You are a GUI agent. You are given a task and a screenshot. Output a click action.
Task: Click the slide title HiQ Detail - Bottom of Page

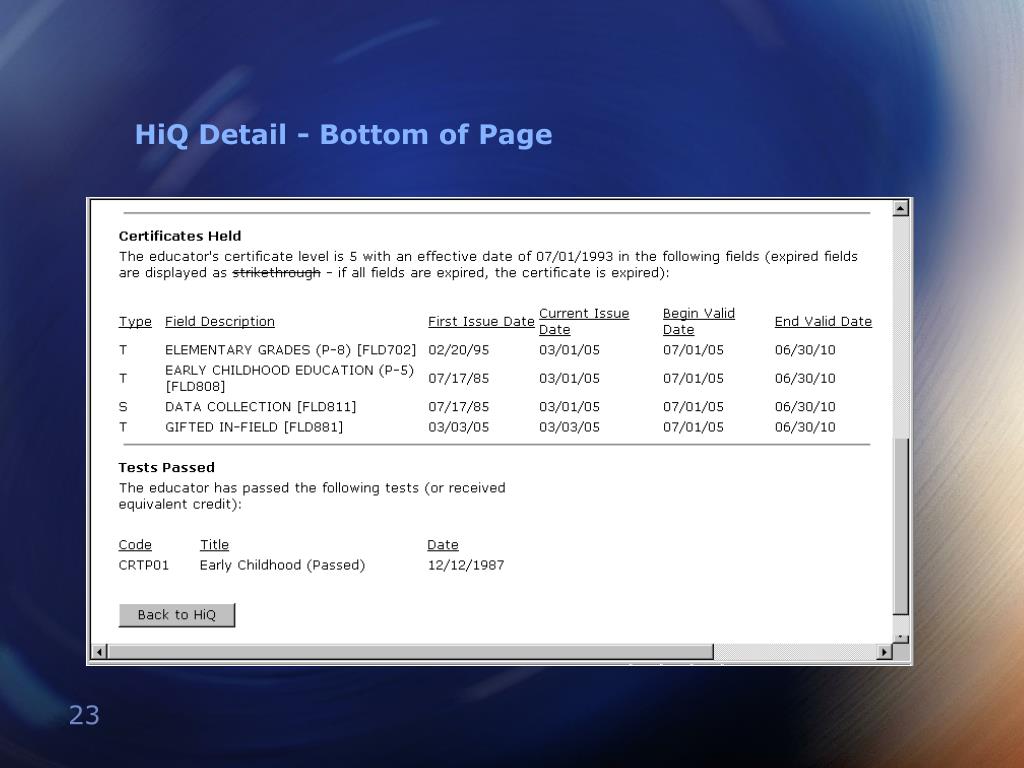coord(344,135)
